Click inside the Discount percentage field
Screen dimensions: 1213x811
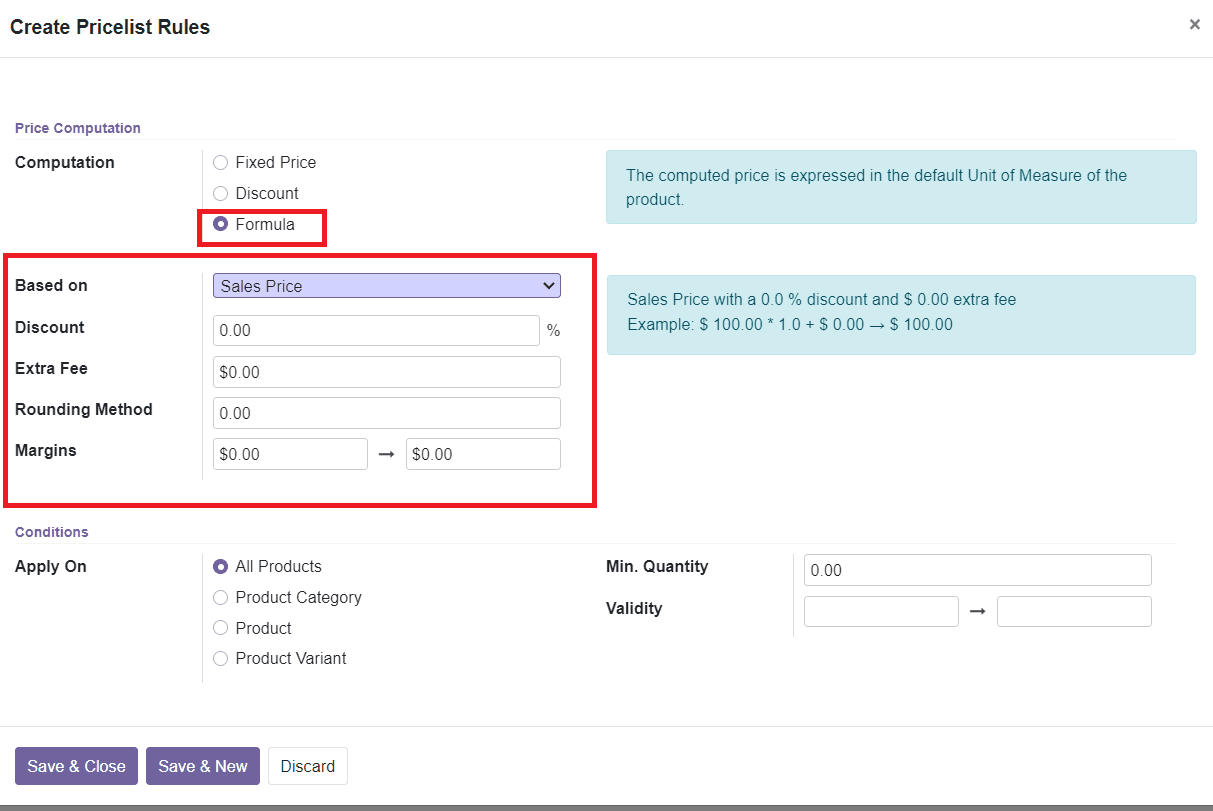point(376,330)
